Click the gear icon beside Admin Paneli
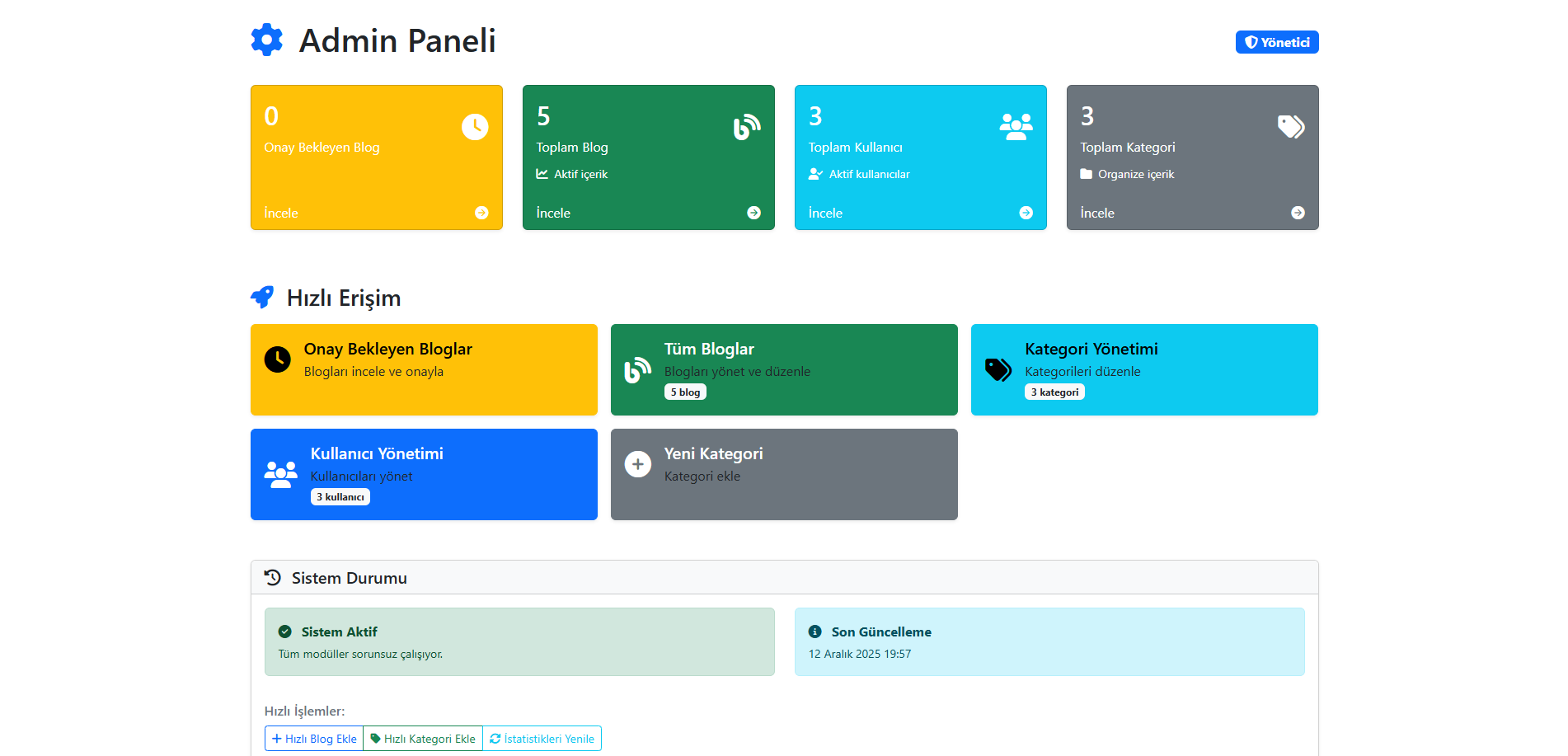 pyautogui.click(x=266, y=40)
